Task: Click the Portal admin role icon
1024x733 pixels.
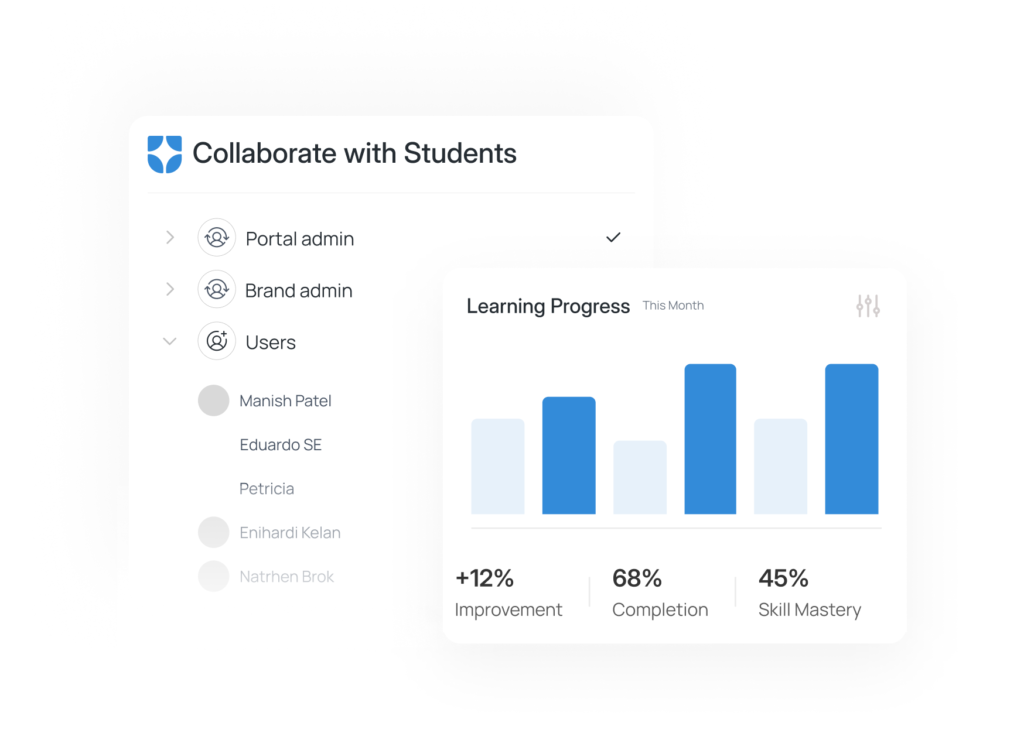Action: pos(216,238)
